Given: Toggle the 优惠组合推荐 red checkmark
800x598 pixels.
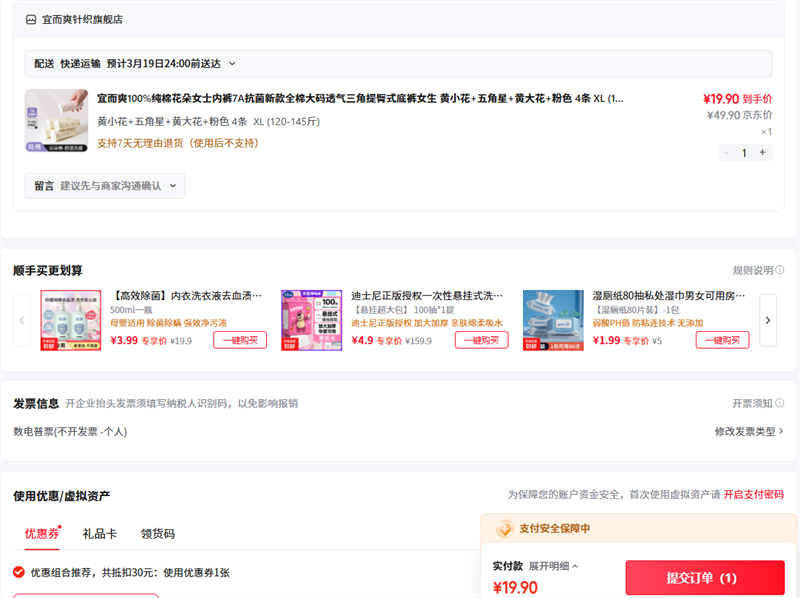Looking at the screenshot, I should [x=19, y=572].
